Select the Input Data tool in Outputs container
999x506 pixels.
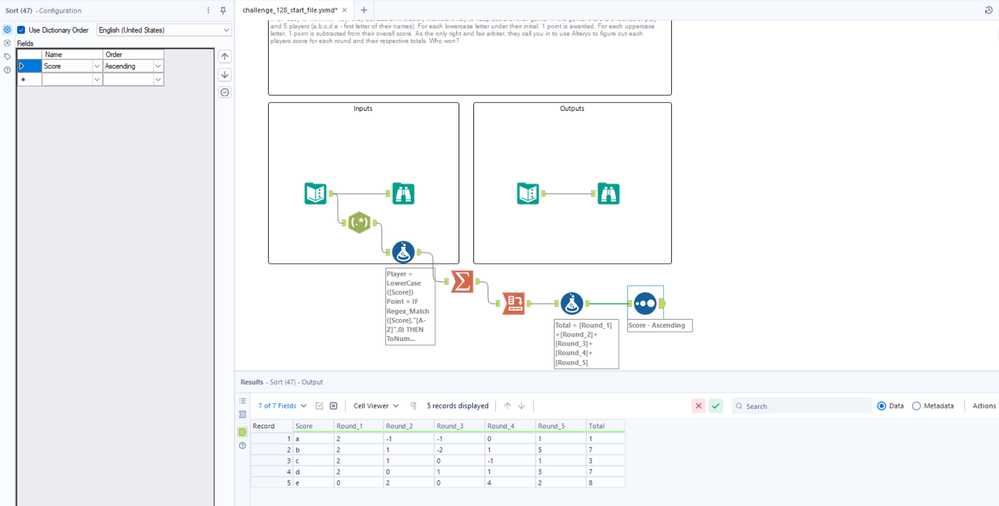pyautogui.click(x=528, y=194)
